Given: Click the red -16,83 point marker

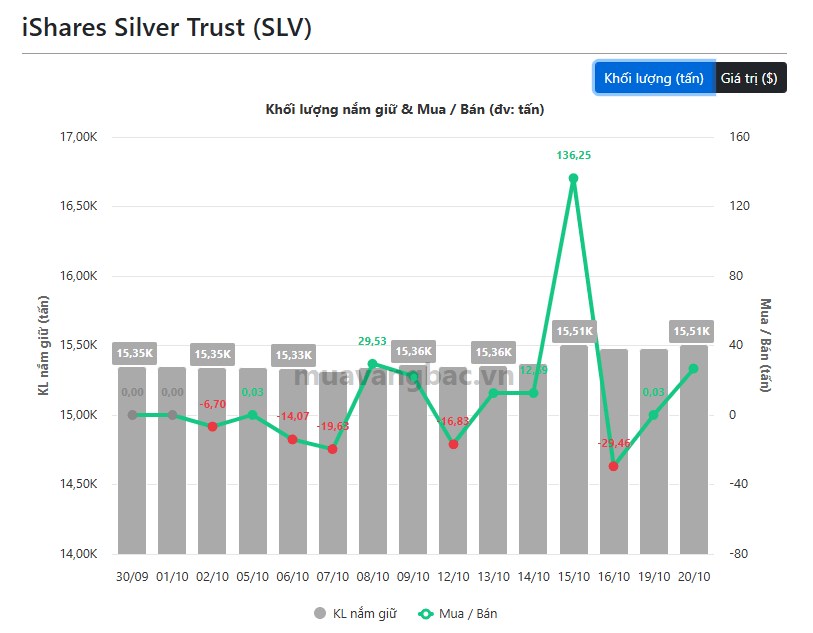Looking at the screenshot, I should (453, 444).
